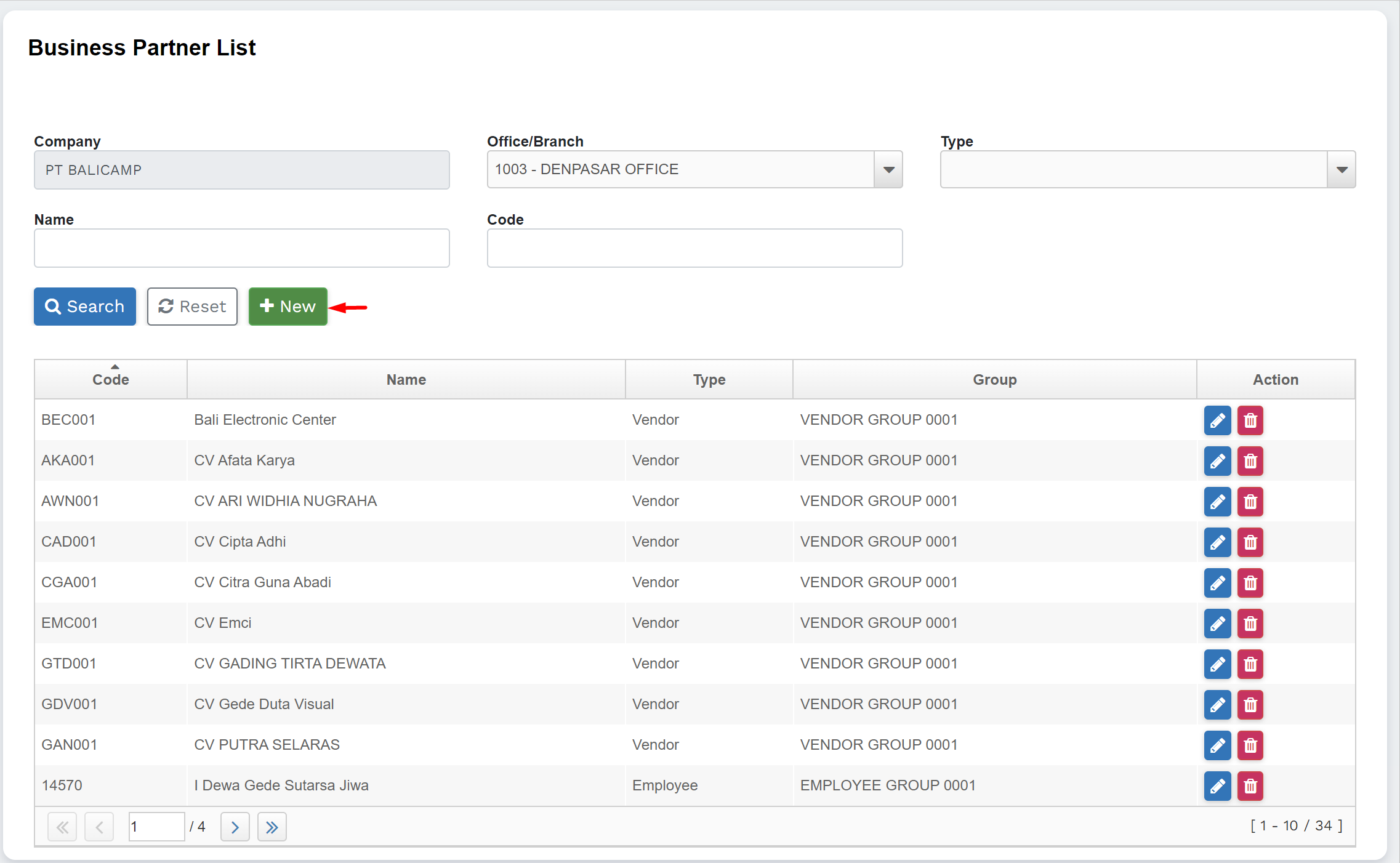Sort the table by Code column
The image size is (1400, 863).
pos(111,379)
